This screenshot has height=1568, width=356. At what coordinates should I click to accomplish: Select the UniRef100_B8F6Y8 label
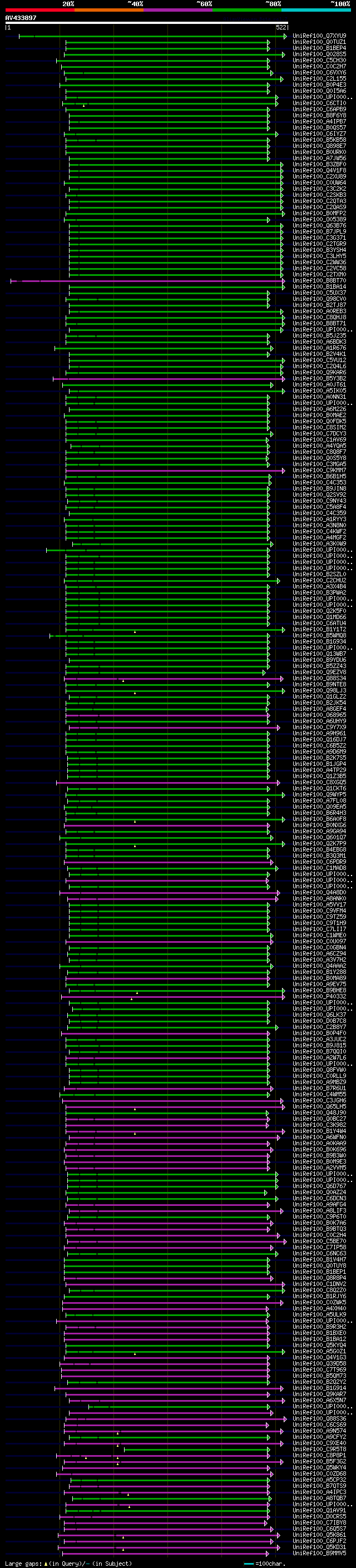[319, 115]
